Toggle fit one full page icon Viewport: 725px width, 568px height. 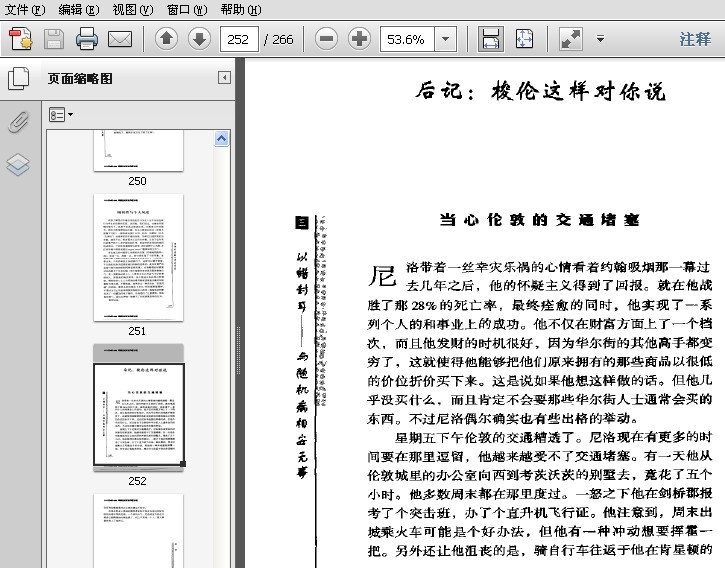[525, 39]
